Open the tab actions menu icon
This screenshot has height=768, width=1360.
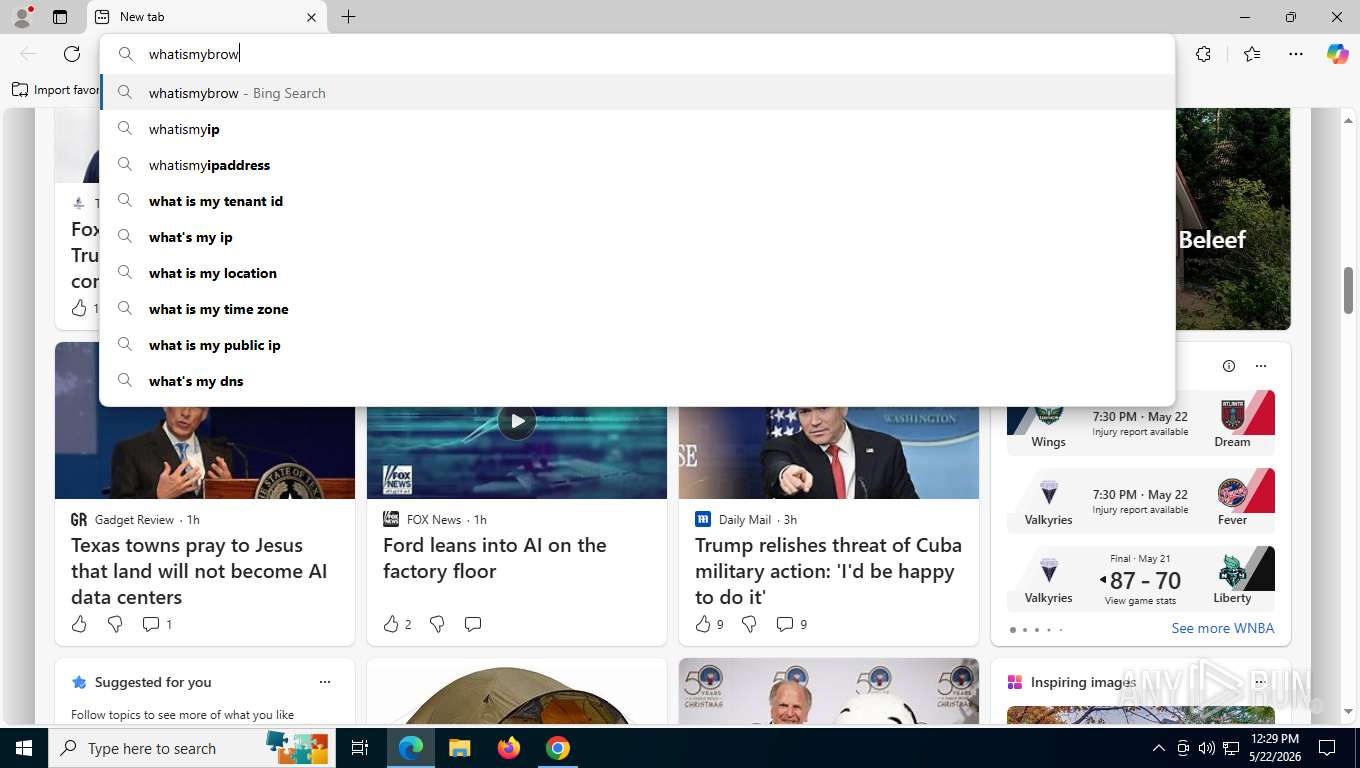tap(60, 17)
